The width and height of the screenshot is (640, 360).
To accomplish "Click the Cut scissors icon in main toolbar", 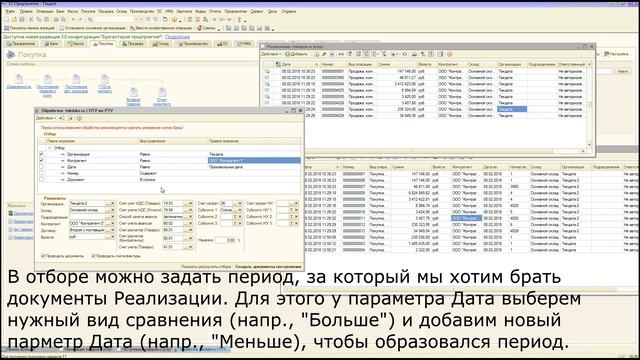I will pyautogui.click(x=31, y=19).
